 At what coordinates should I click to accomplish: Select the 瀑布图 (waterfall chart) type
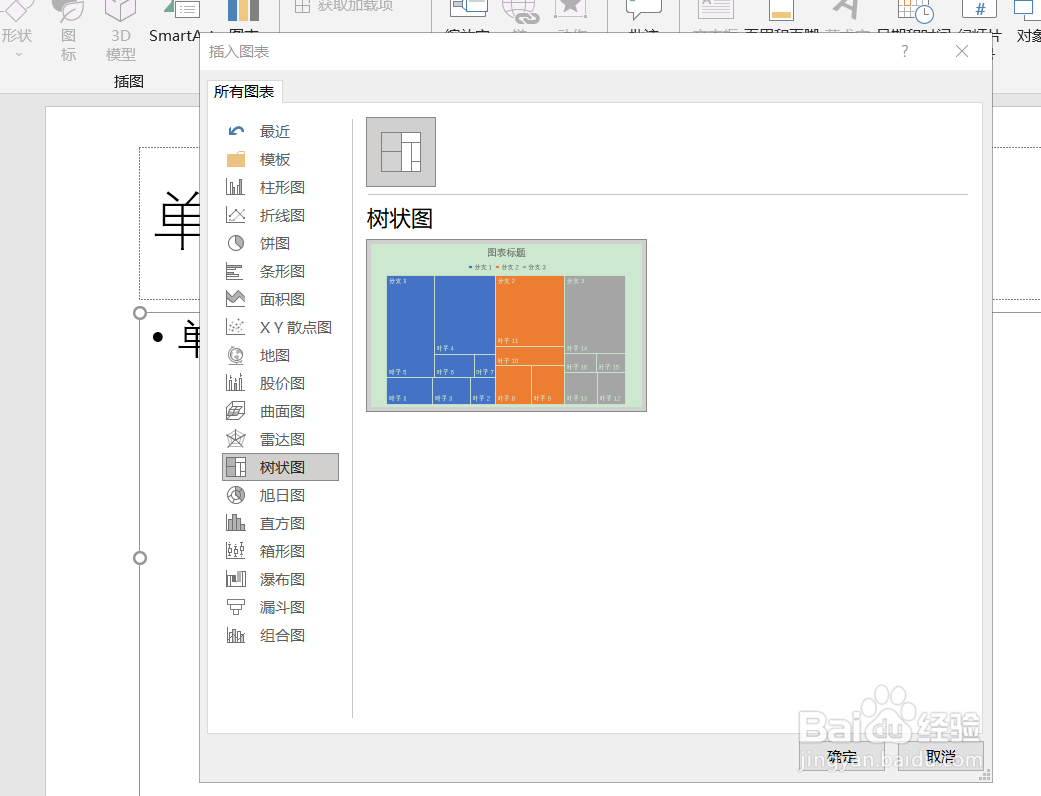(282, 578)
